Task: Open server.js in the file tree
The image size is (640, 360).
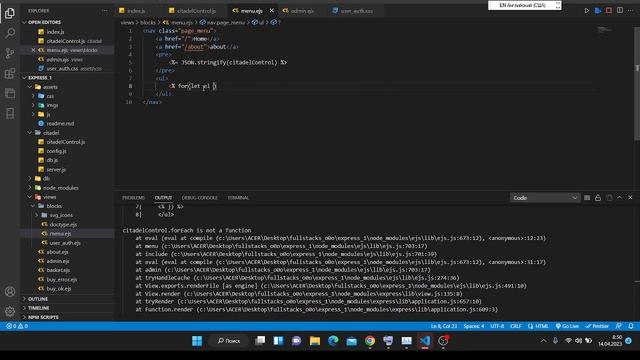Action: [x=56, y=169]
